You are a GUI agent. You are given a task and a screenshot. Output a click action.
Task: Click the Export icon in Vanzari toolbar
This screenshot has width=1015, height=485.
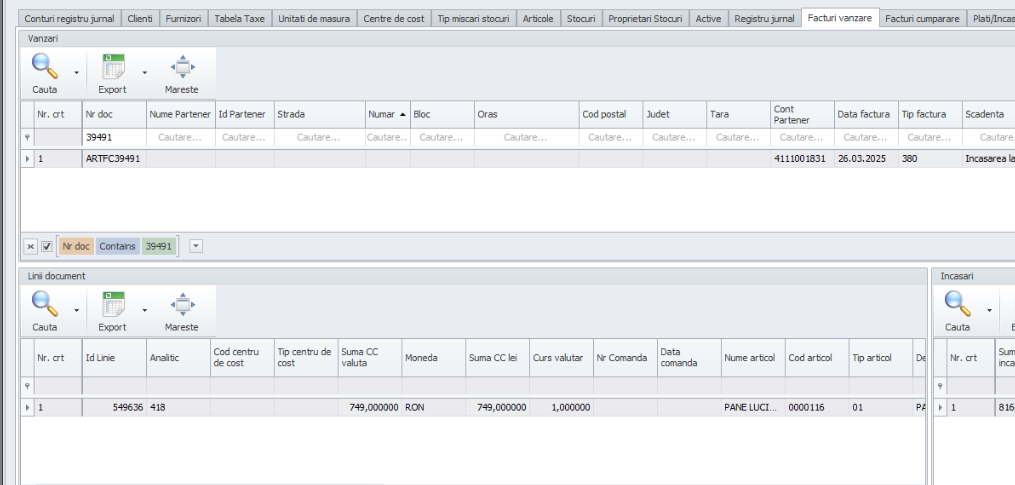(112, 68)
